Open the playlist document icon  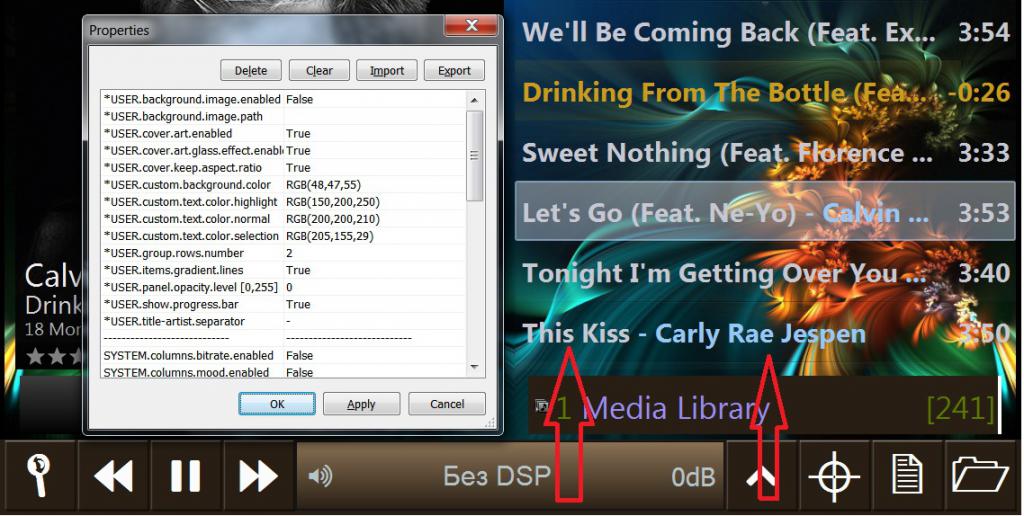click(x=907, y=476)
